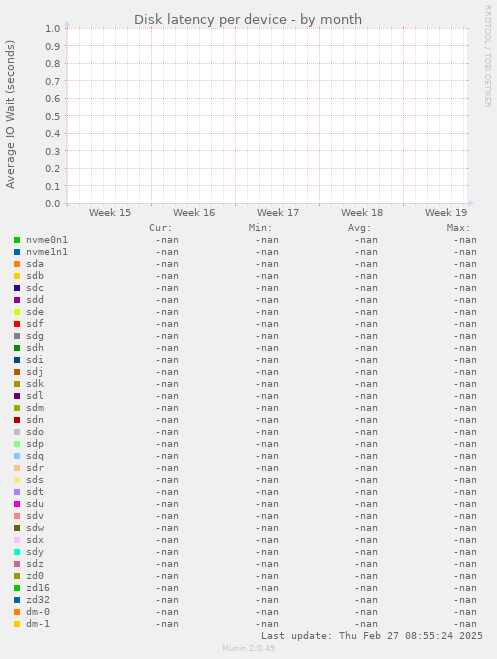Click the Avg -nan value for sdf

[366, 324]
